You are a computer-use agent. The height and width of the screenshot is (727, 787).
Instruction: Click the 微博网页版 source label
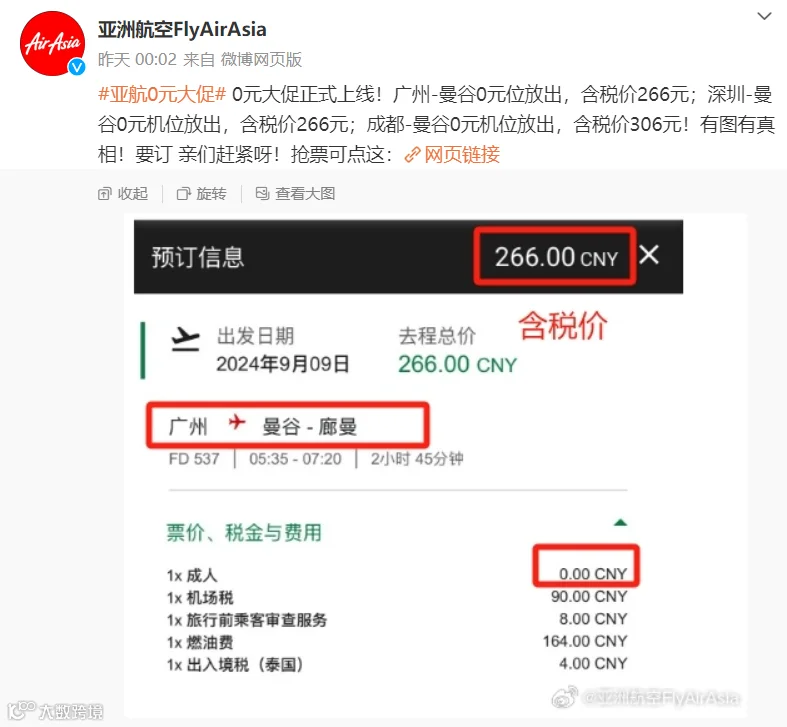coord(261,60)
